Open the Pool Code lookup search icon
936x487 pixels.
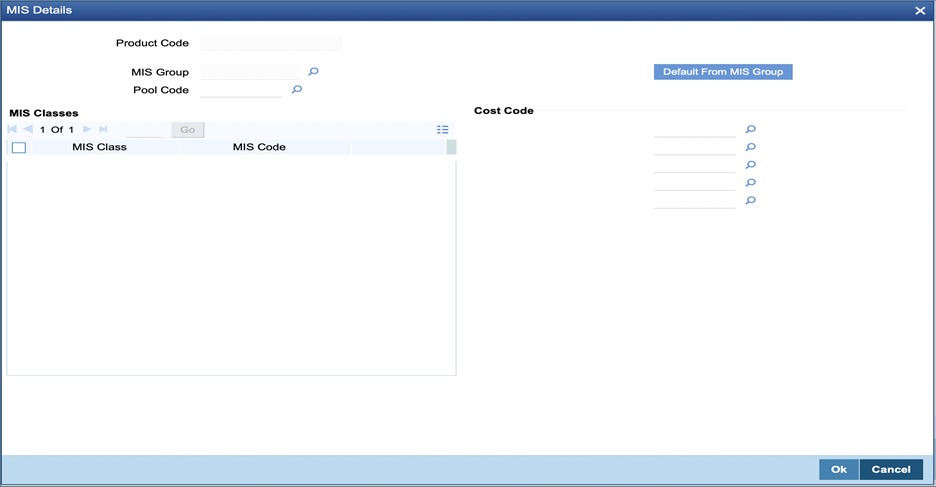pos(297,90)
